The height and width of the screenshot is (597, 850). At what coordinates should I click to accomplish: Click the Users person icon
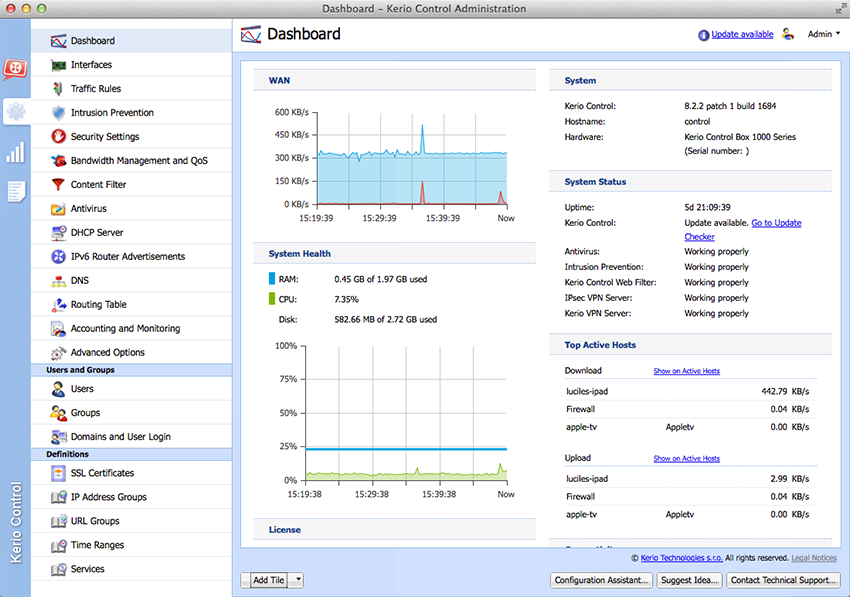58,389
